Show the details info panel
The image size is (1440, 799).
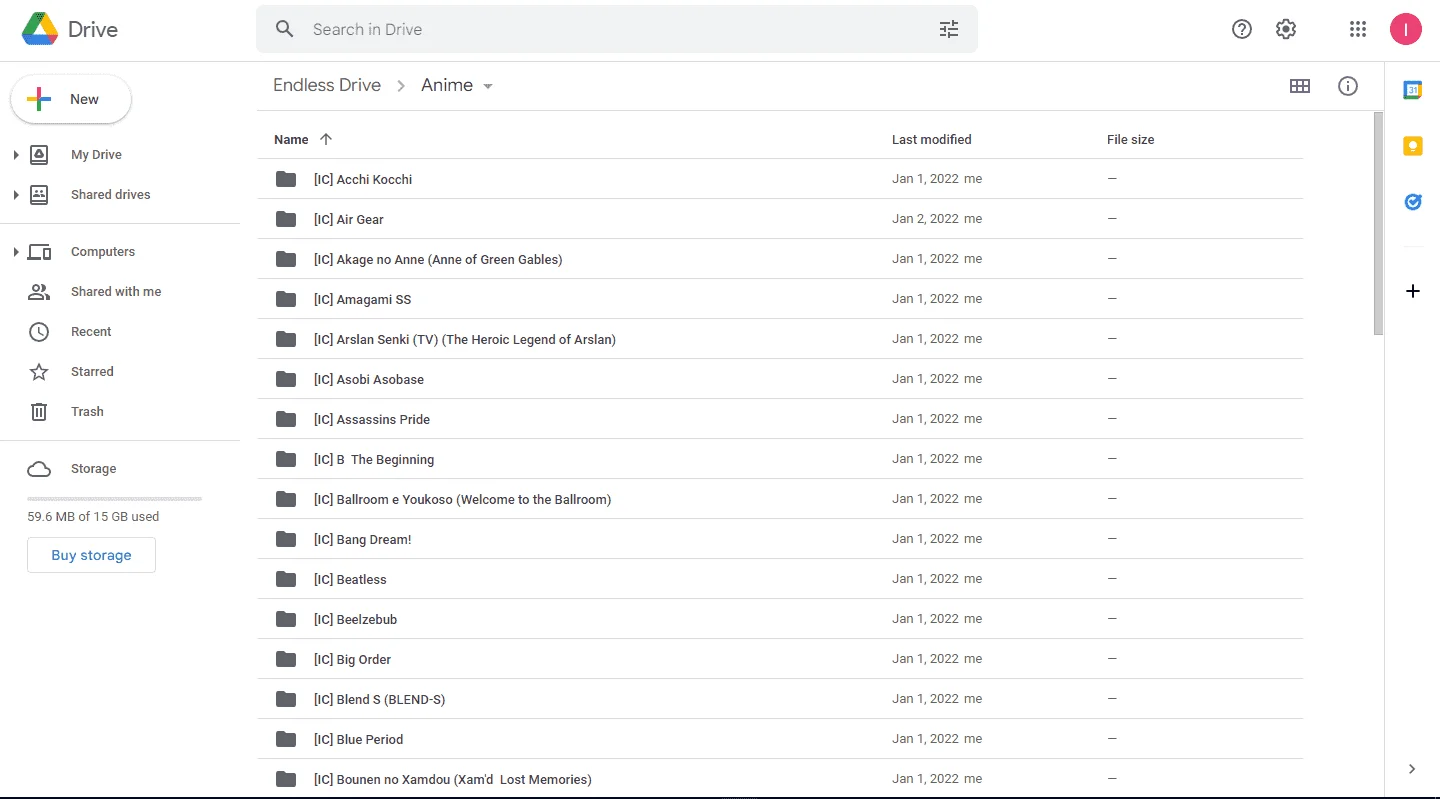tap(1348, 86)
